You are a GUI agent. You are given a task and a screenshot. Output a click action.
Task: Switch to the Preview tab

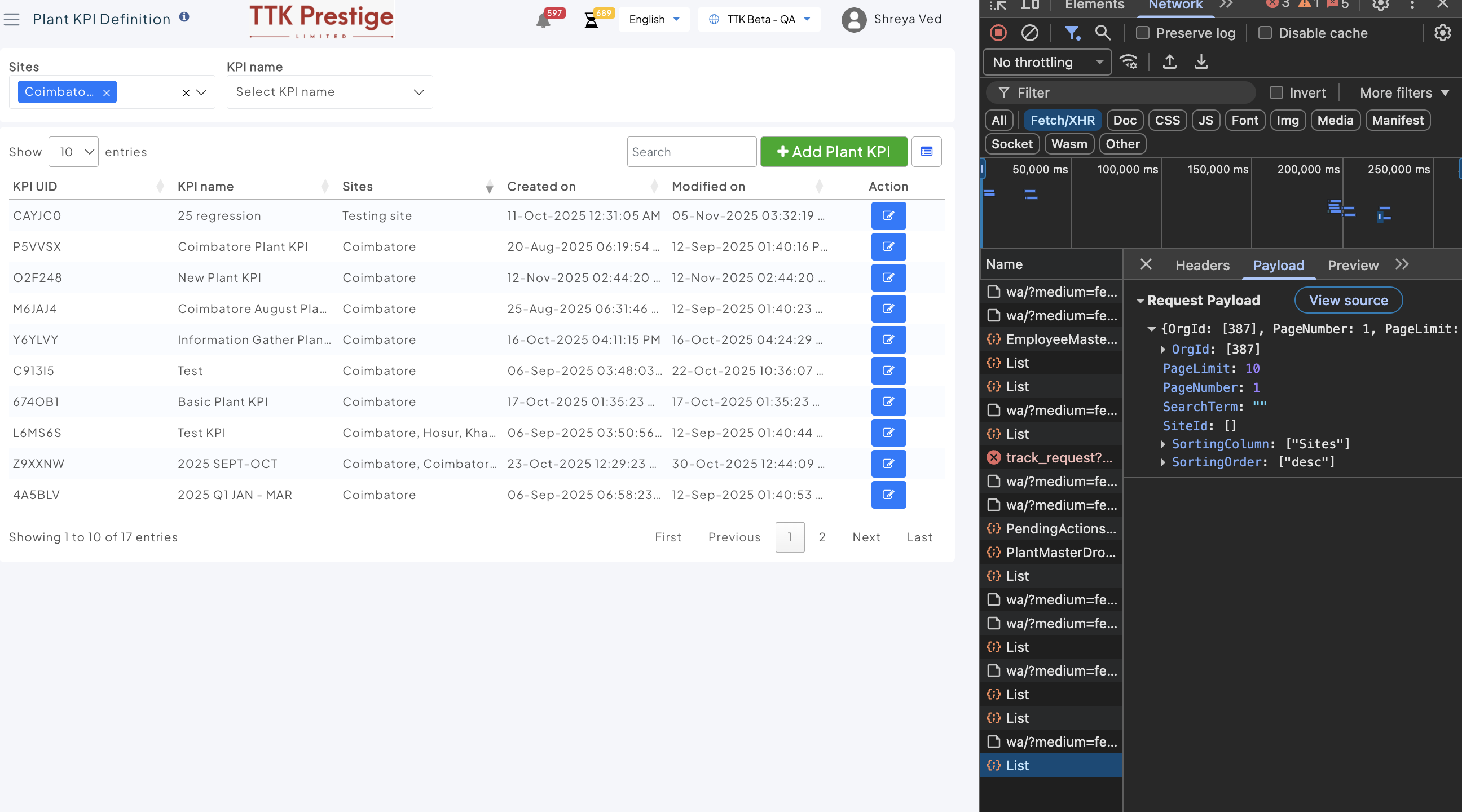pos(1353,265)
